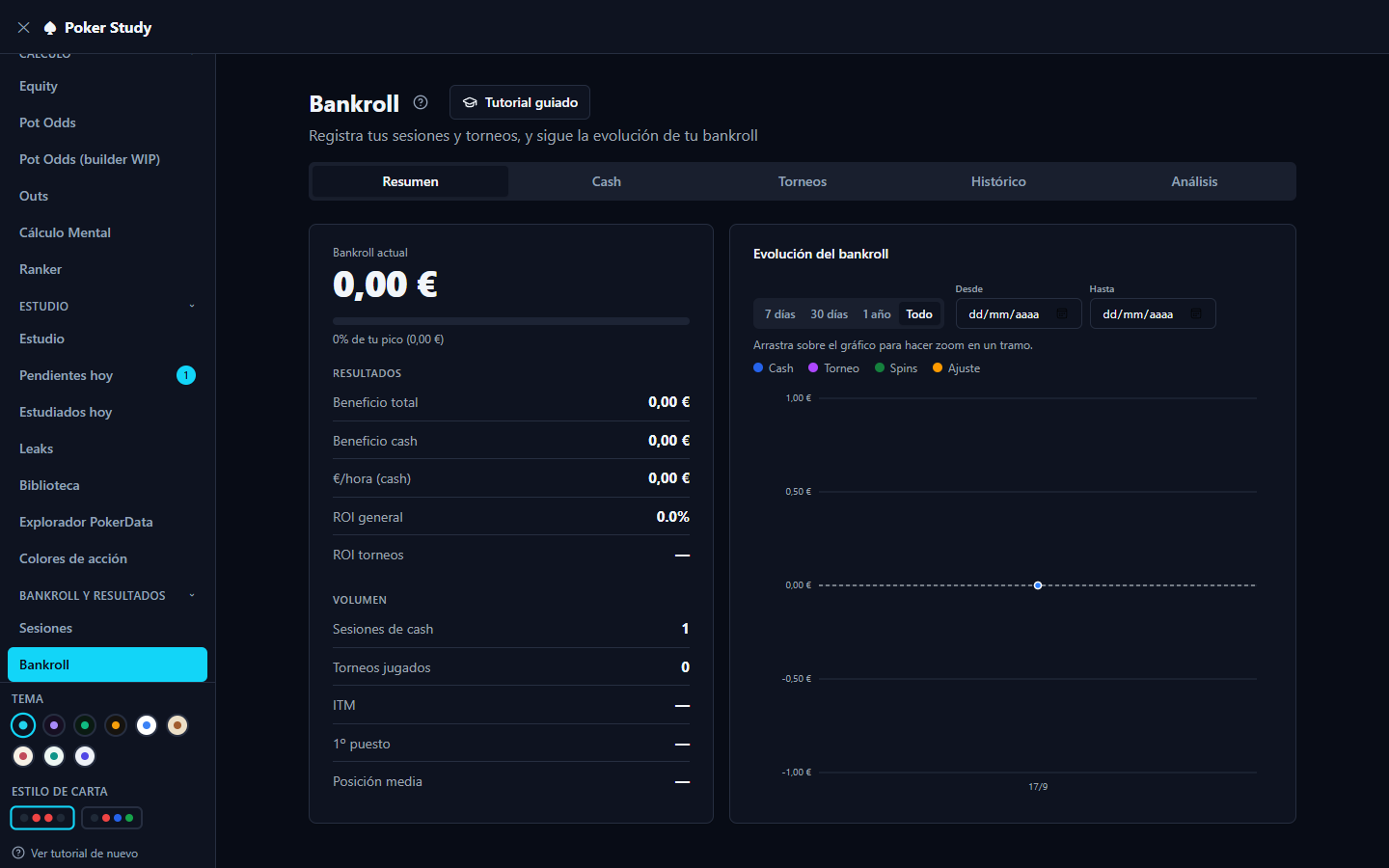Apply the brown beige theme swatch
Viewport: 1389px width, 868px height.
pyautogui.click(x=177, y=725)
